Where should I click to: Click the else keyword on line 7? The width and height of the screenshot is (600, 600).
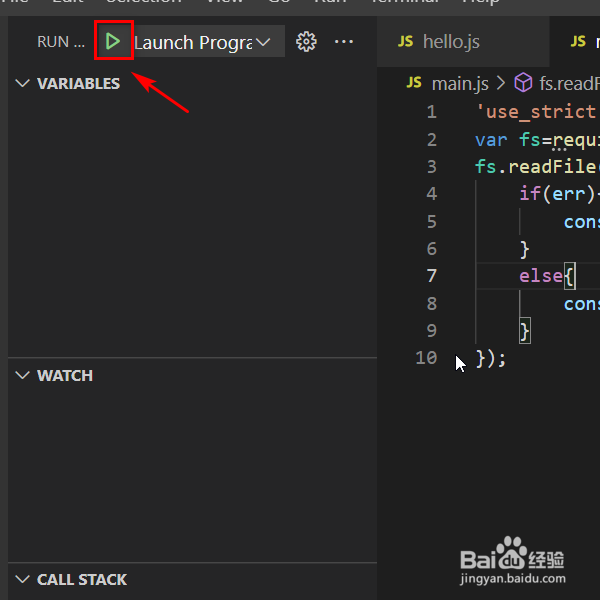541,276
